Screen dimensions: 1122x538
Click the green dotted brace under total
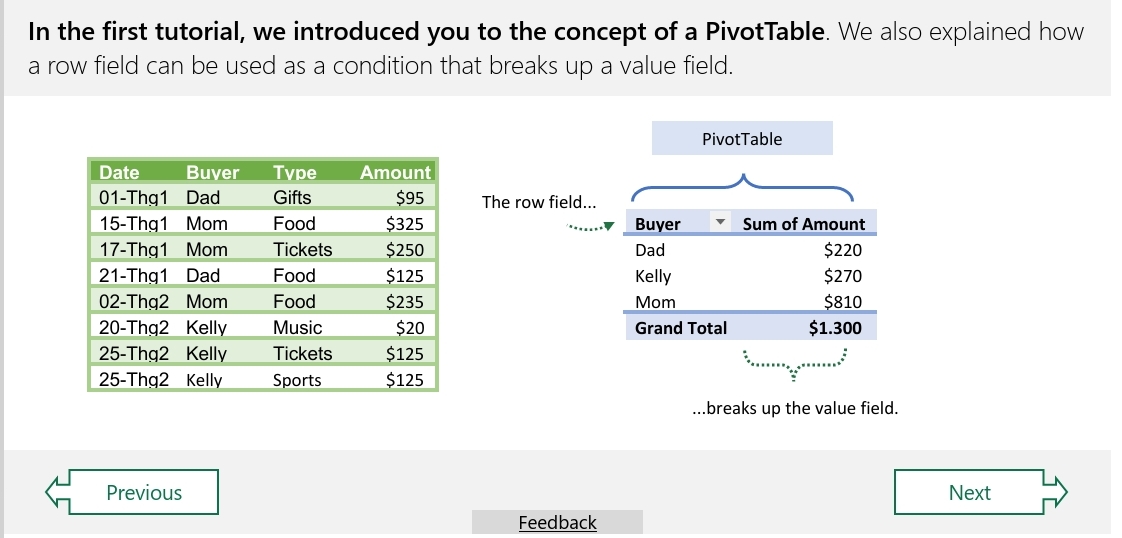pyautogui.click(x=795, y=365)
